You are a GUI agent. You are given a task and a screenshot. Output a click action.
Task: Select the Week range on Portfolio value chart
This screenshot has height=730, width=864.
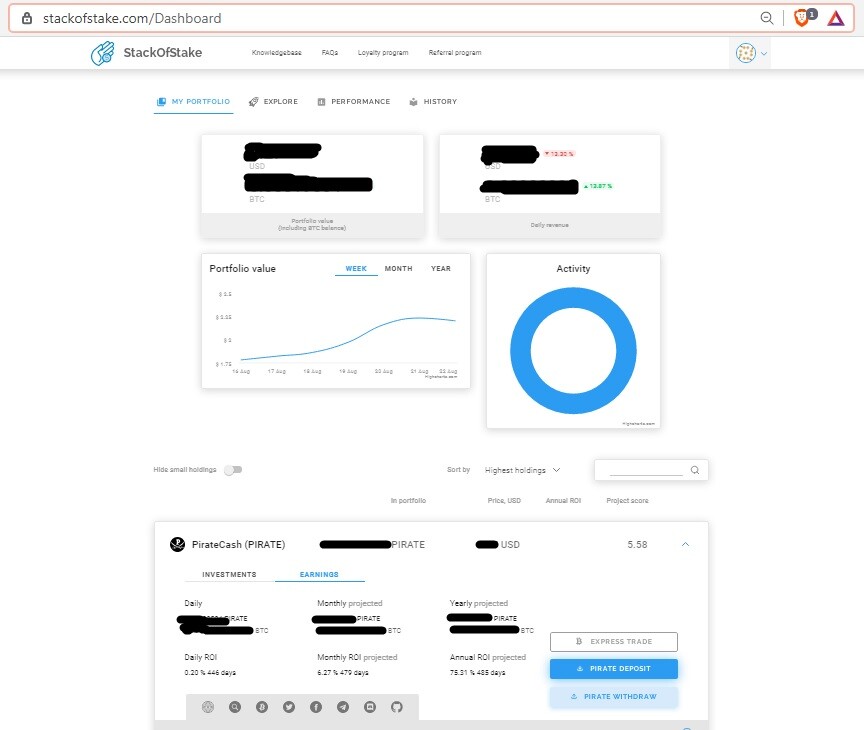(356, 268)
